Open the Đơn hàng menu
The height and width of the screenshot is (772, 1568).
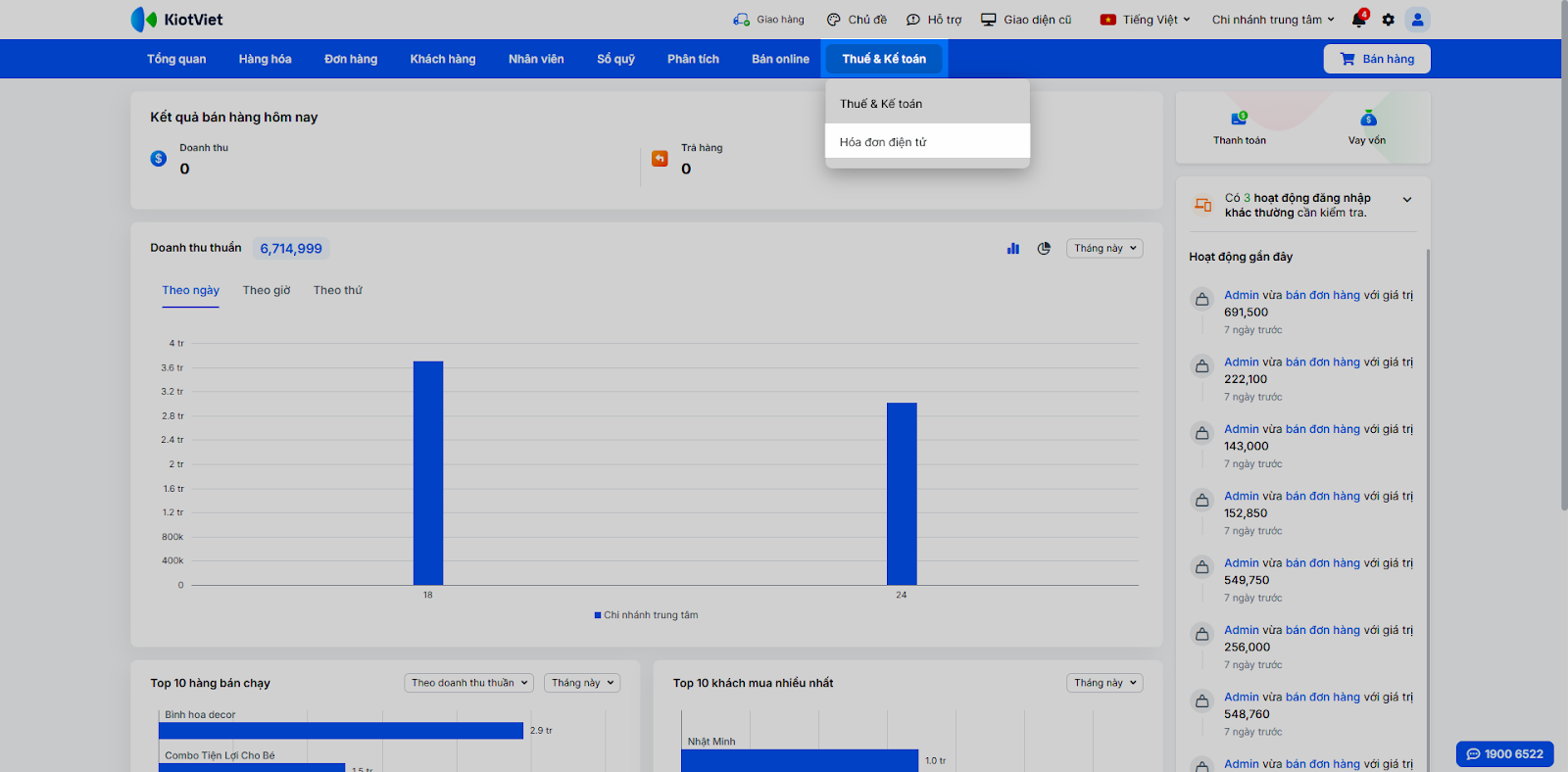point(351,59)
